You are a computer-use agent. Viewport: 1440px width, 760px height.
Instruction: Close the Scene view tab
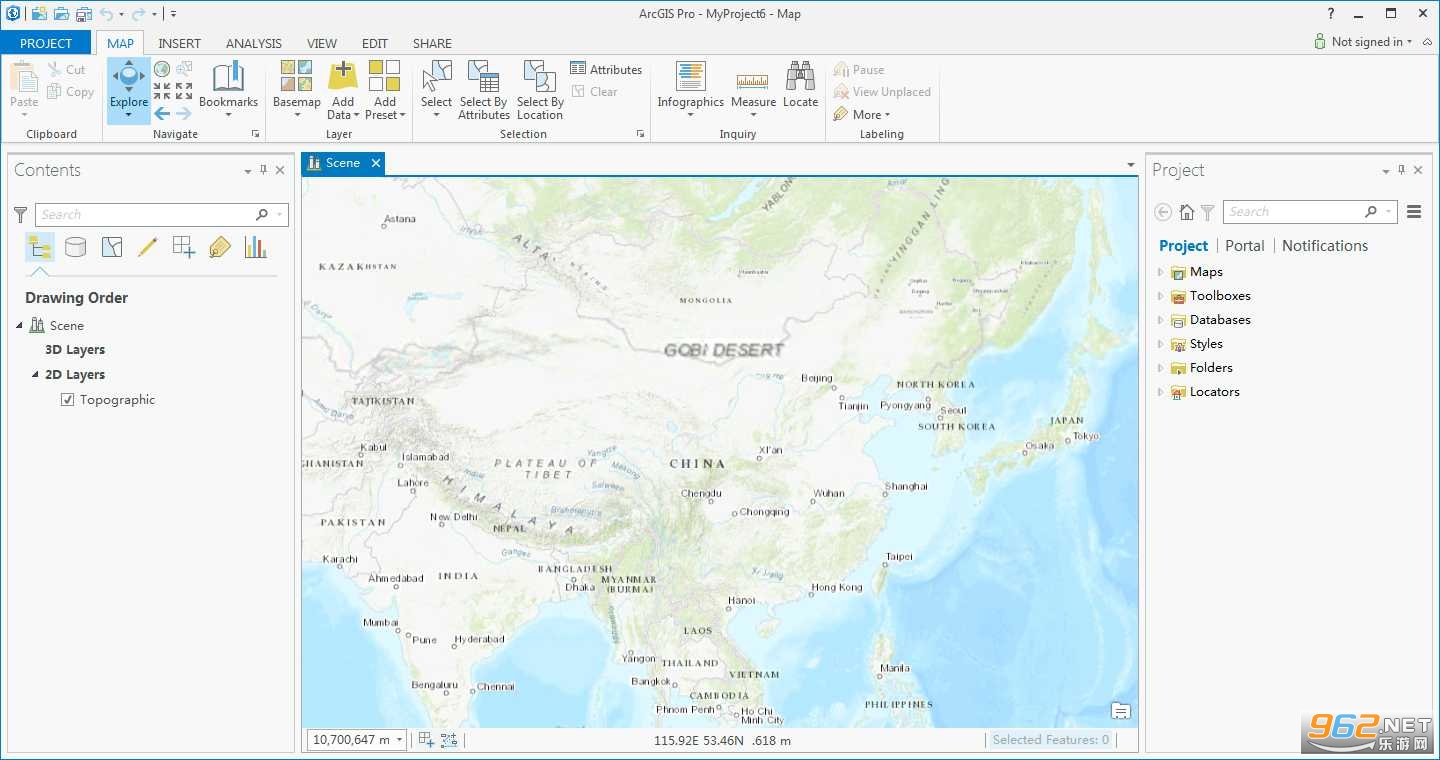[x=376, y=163]
